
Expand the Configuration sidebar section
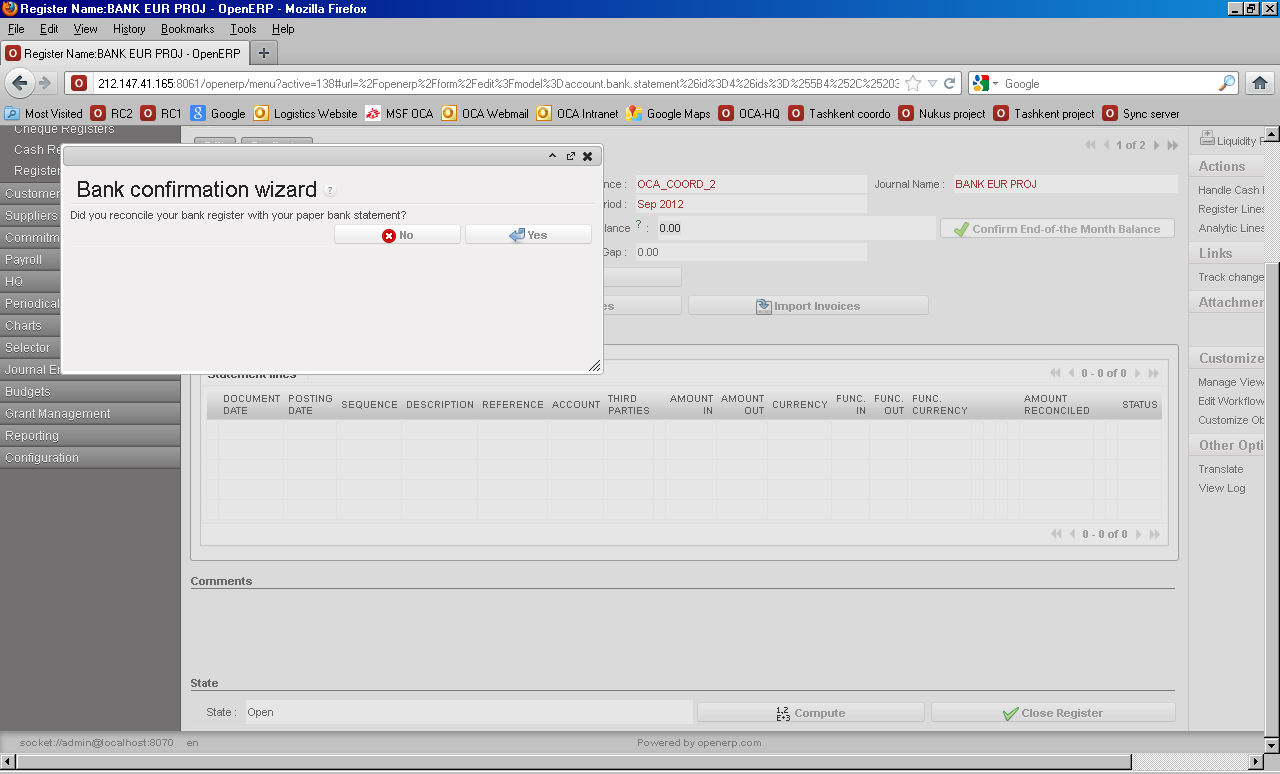90,458
